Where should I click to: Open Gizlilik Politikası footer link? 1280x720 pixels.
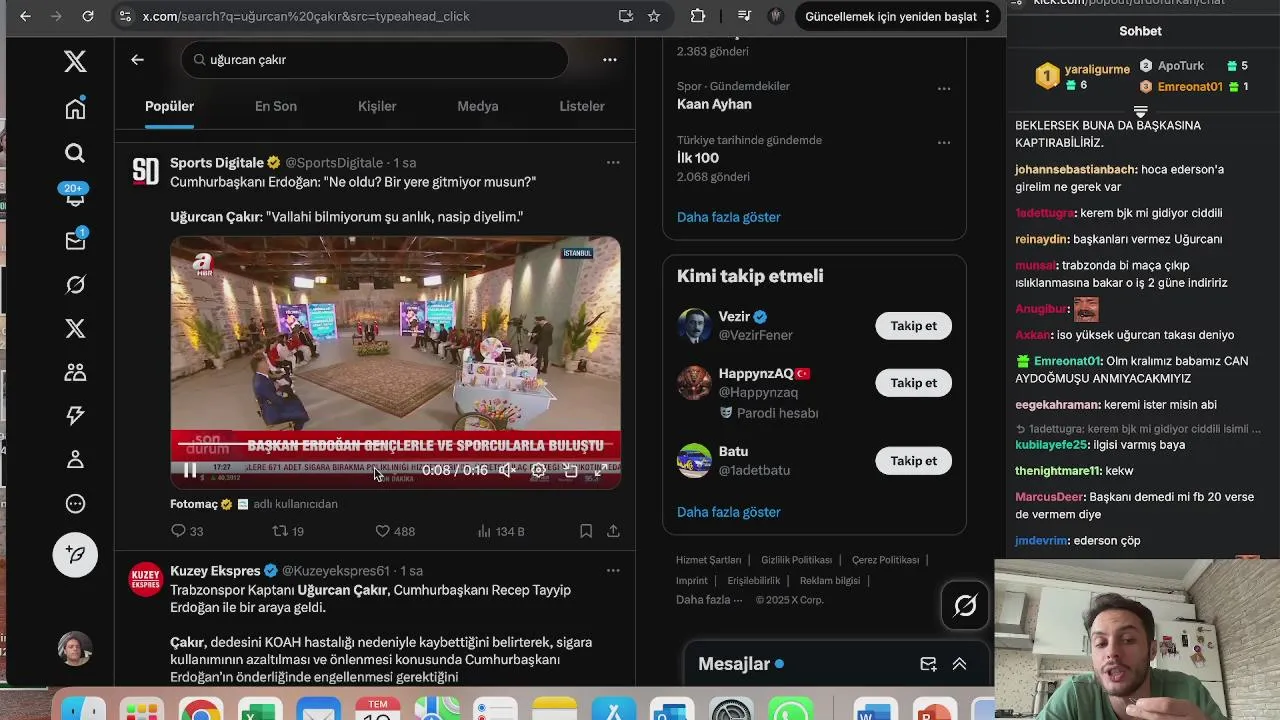(x=797, y=560)
